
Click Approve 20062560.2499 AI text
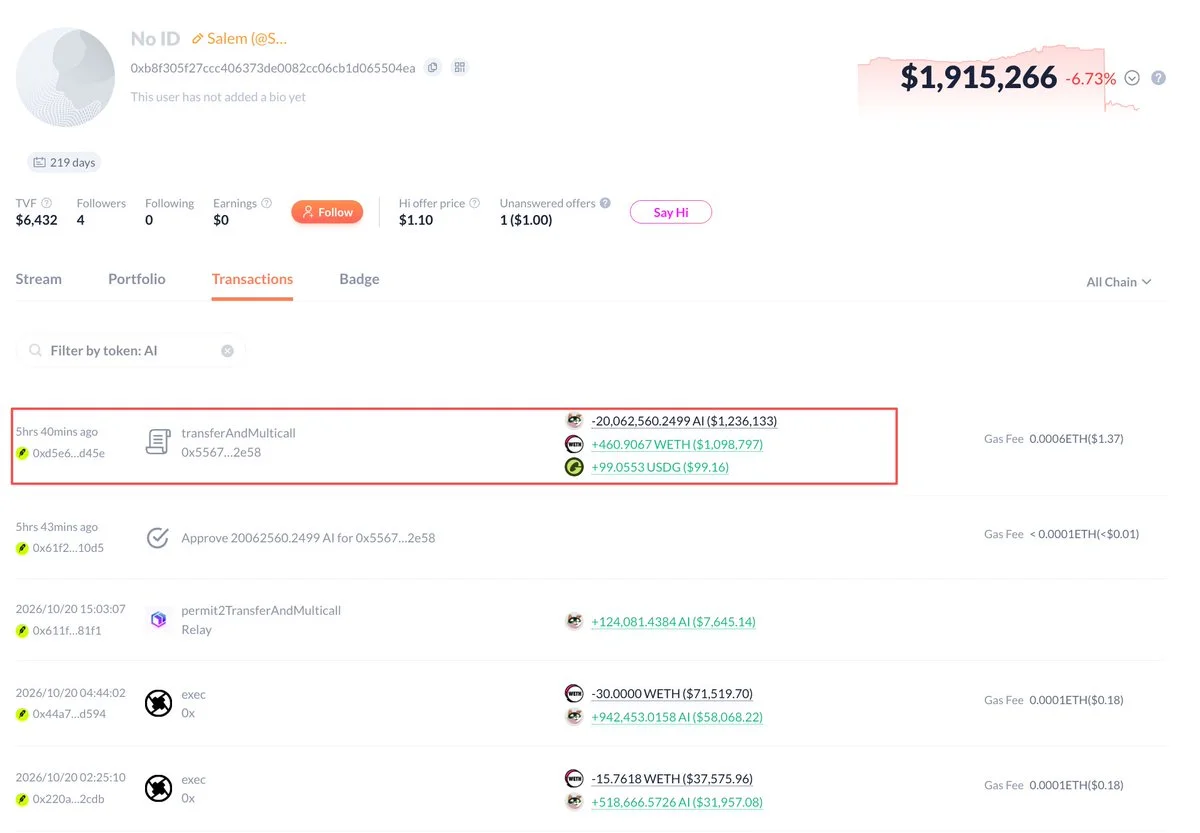click(308, 538)
